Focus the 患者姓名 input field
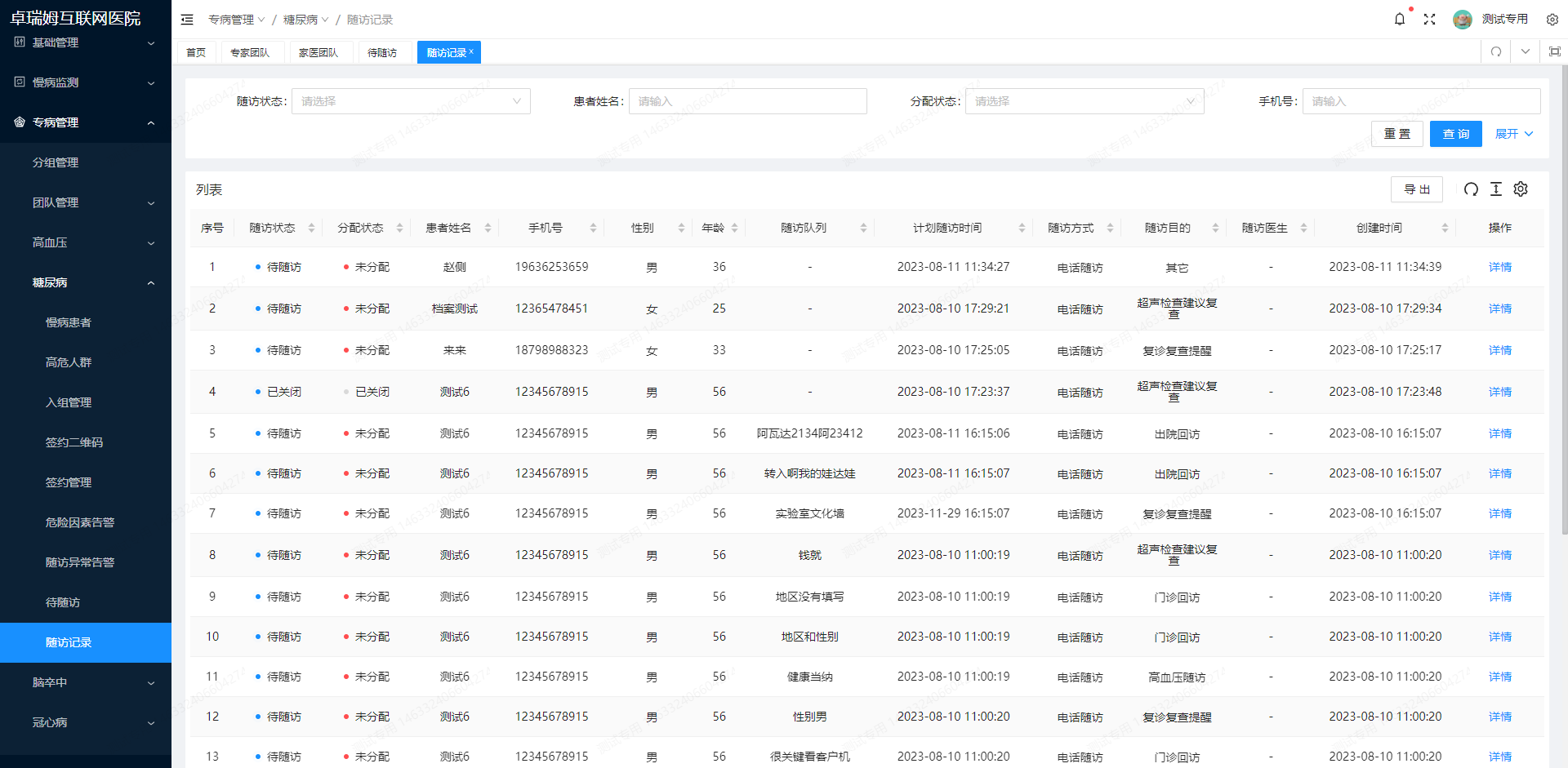 (x=748, y=101)
